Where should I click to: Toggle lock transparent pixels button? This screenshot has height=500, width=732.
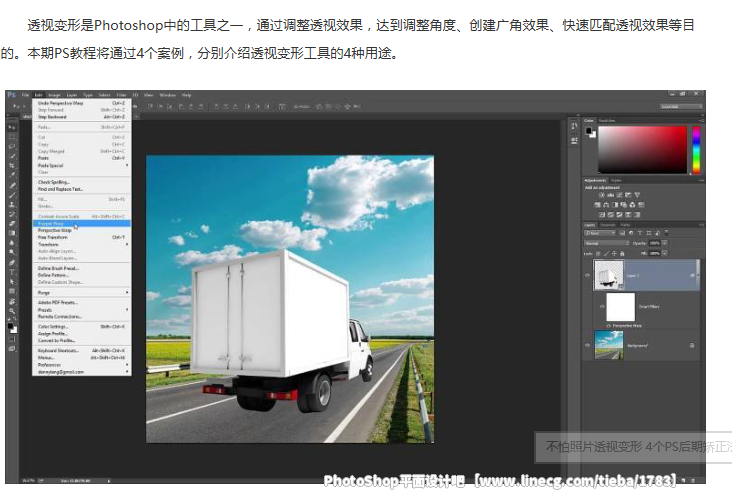[598, 254]
